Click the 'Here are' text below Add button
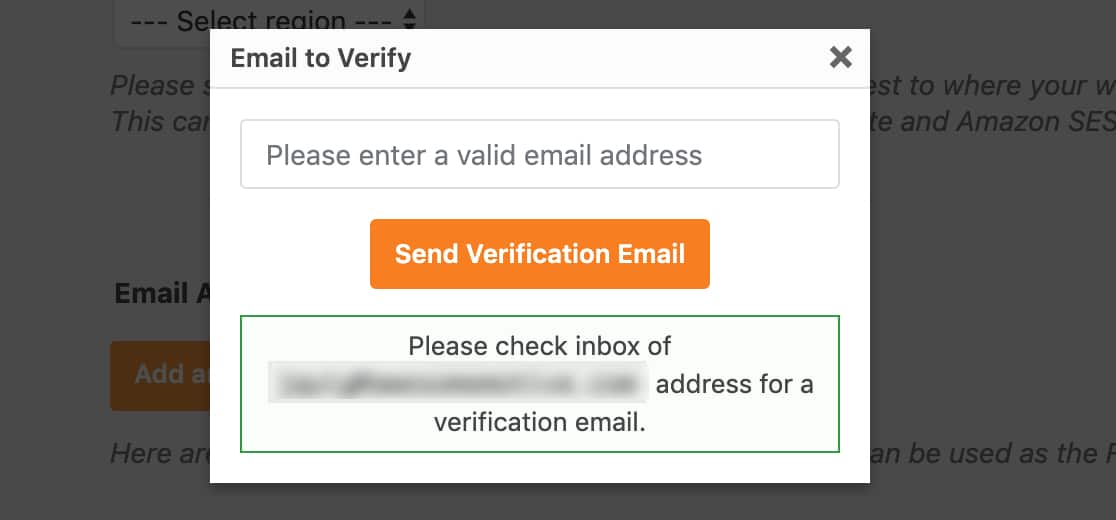This screenshot has height=520, width=1116. (x=159, y=454)
